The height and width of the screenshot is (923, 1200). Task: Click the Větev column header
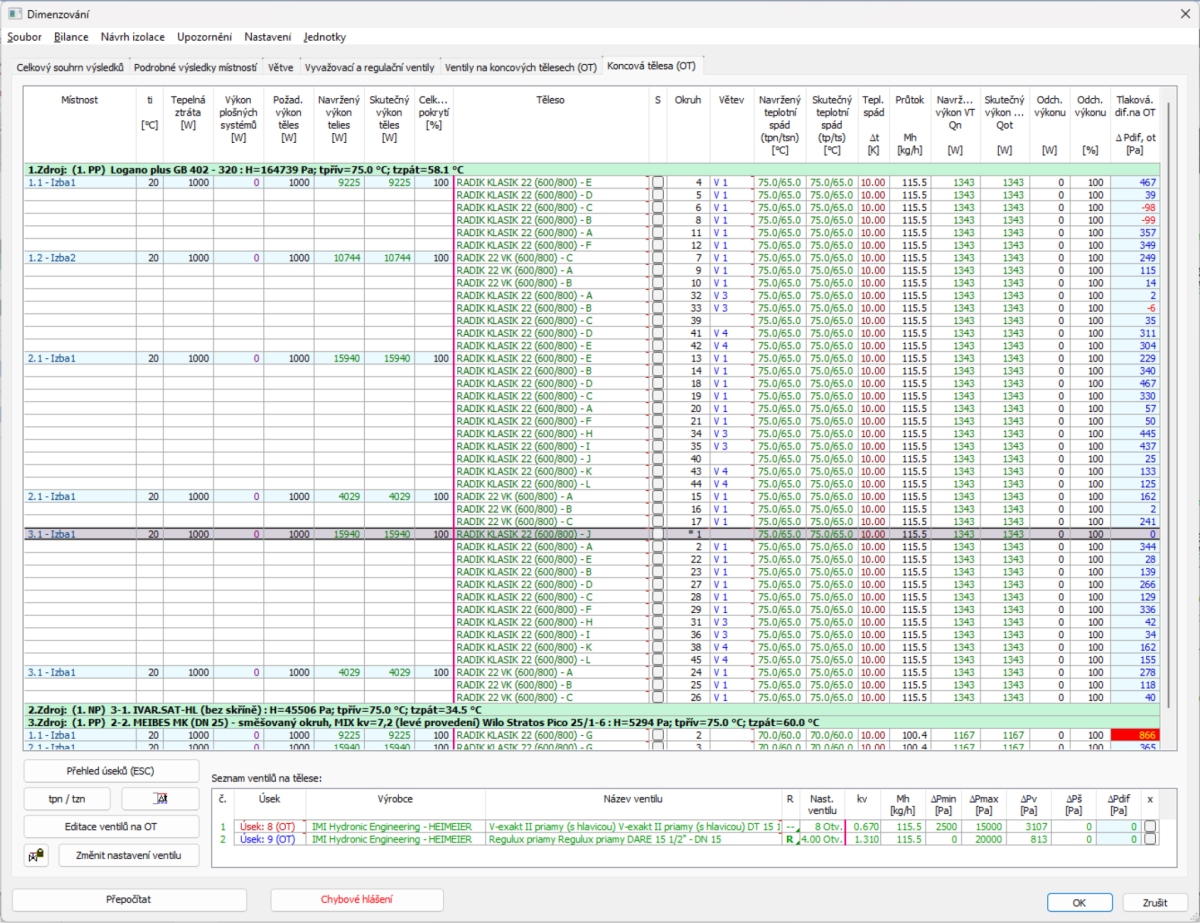731,126
